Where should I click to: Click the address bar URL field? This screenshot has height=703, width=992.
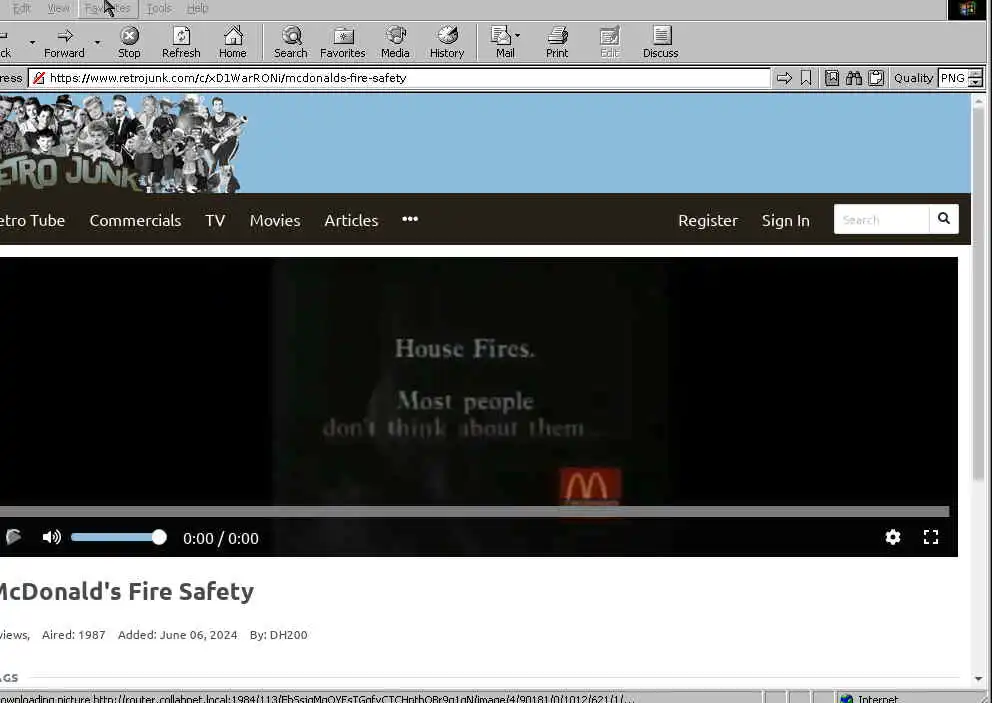[399, 78]
